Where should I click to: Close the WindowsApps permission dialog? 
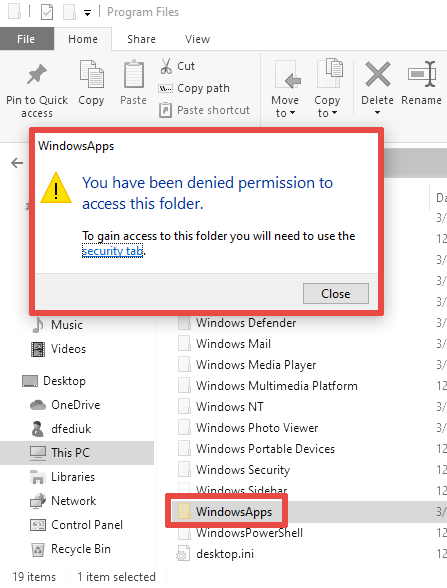click(336, 294)
